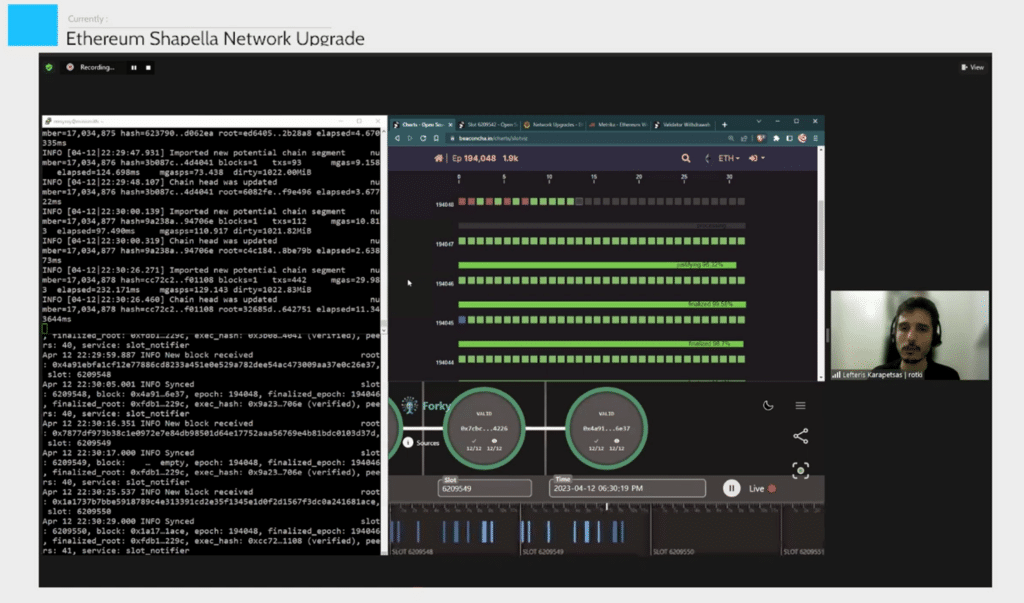The height and width of the screenshot is (603, 1024).
Task: Go to beaconcha.in home icon
Action: click(438, 158)
